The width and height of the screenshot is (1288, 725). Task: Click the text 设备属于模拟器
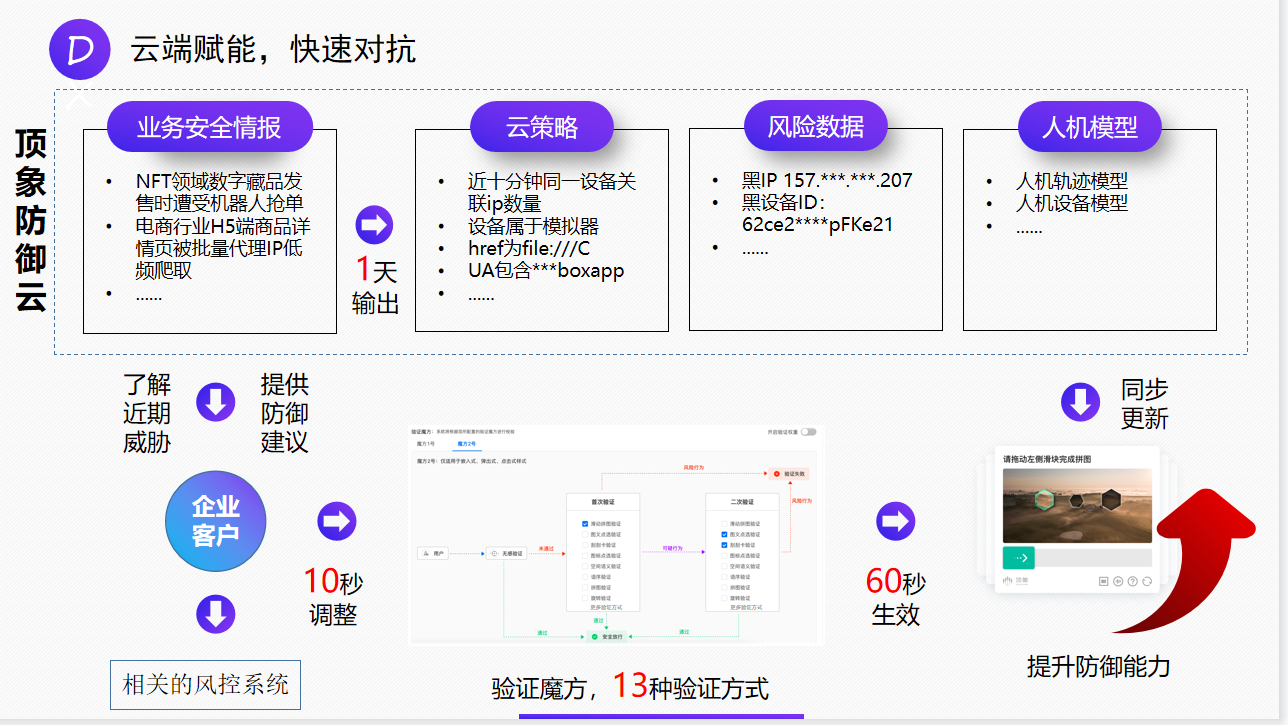533,227
